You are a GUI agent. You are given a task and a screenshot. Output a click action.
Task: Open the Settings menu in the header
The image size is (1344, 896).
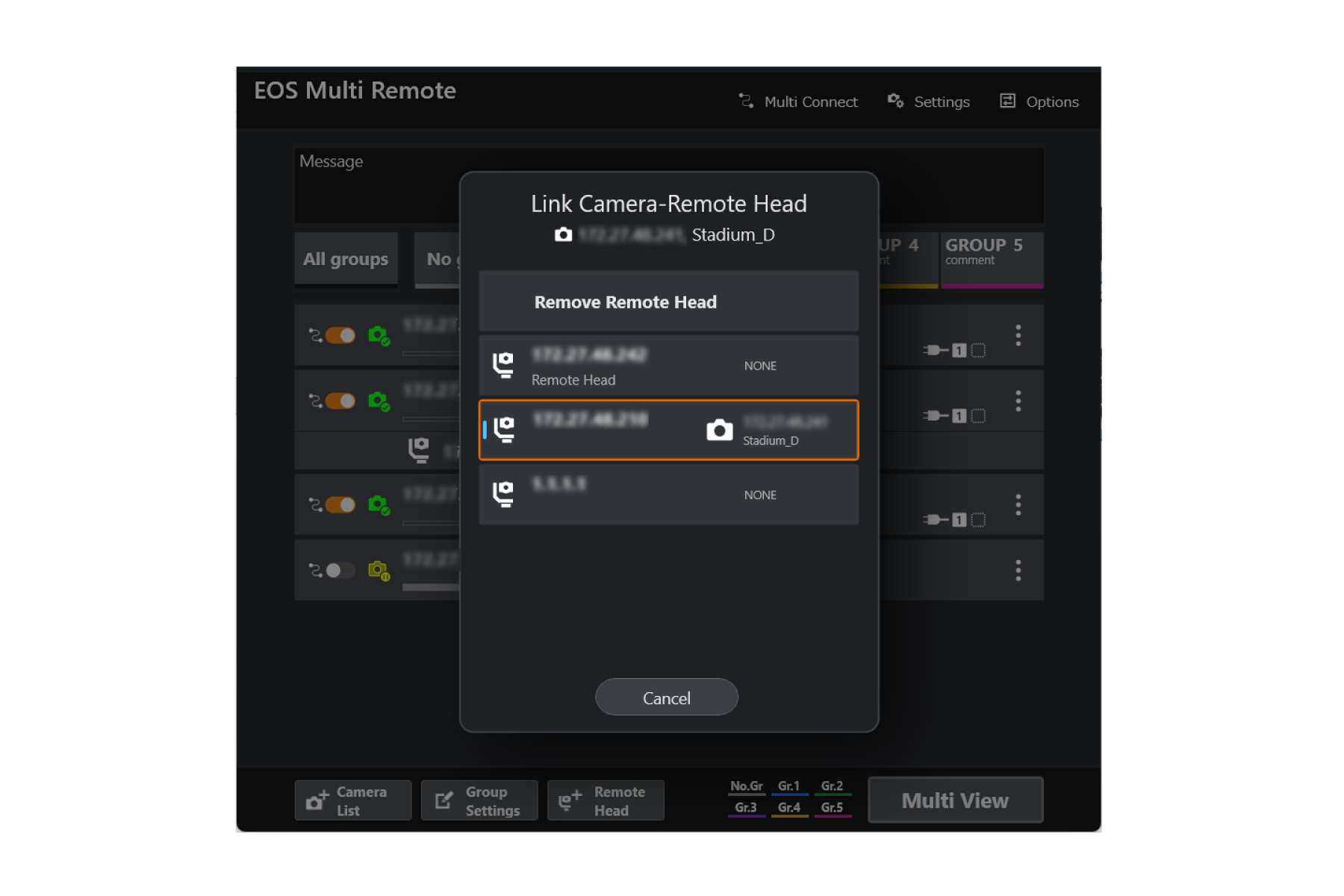(928, 102)
